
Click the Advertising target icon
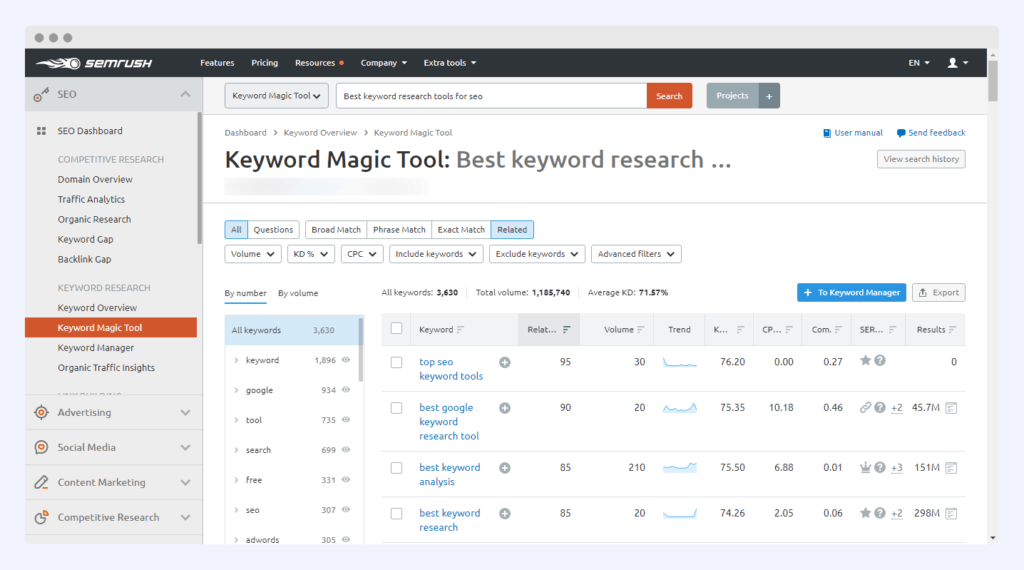point(41,412)
